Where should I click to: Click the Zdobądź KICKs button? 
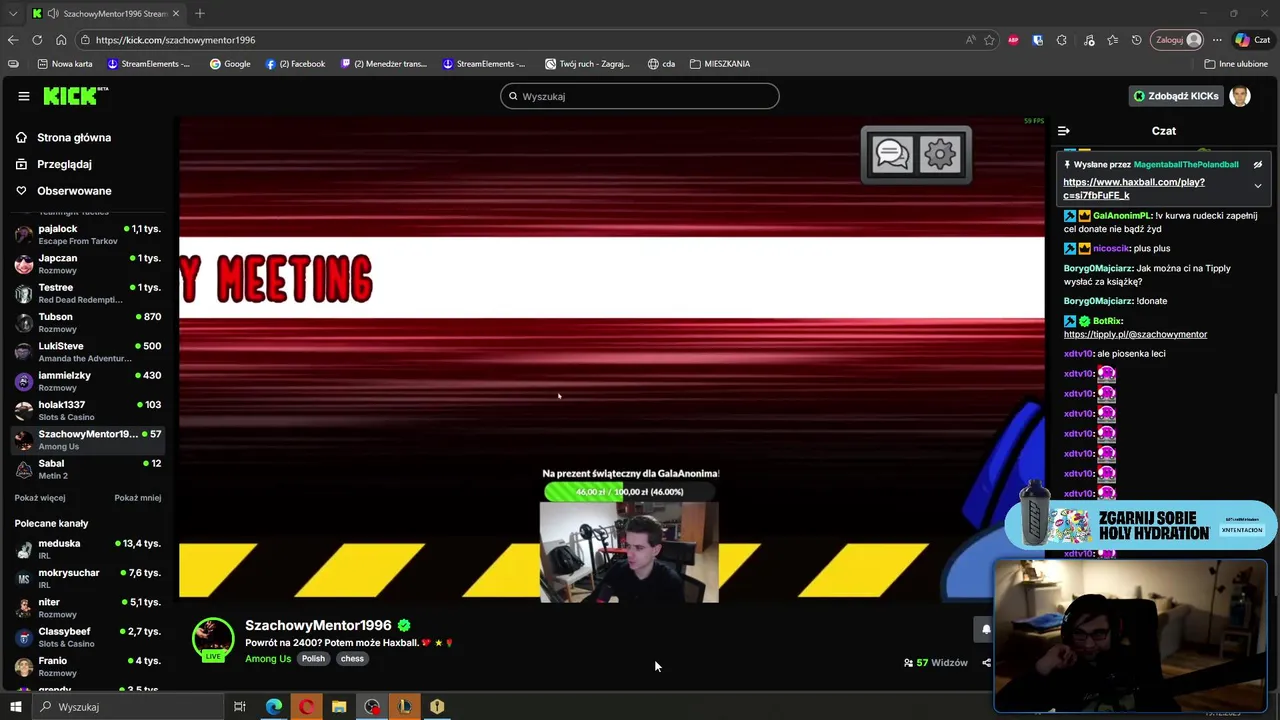click(x=1176, y=96)
